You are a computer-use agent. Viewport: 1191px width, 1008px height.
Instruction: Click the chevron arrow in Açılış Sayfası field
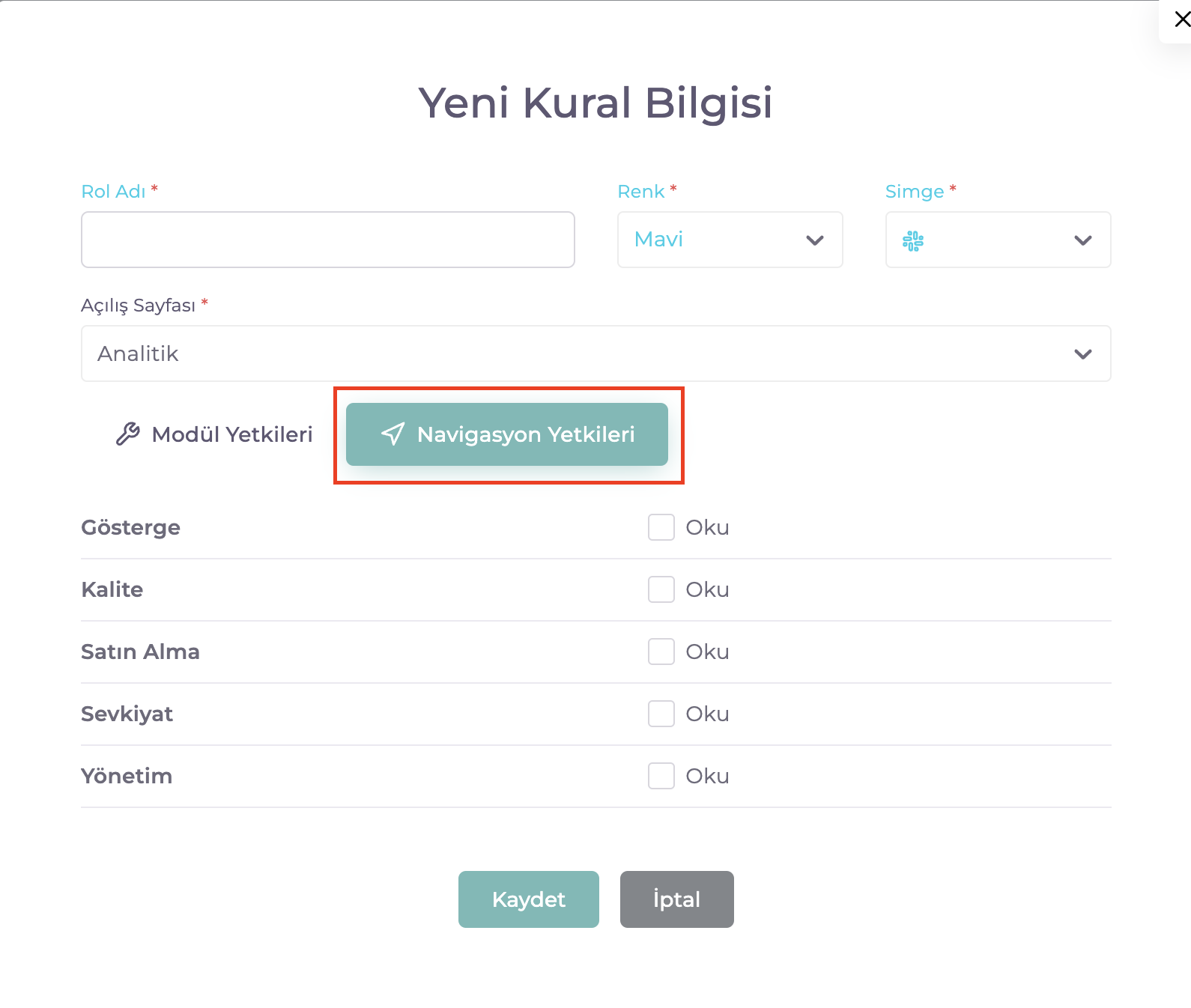click(1082, 354)
